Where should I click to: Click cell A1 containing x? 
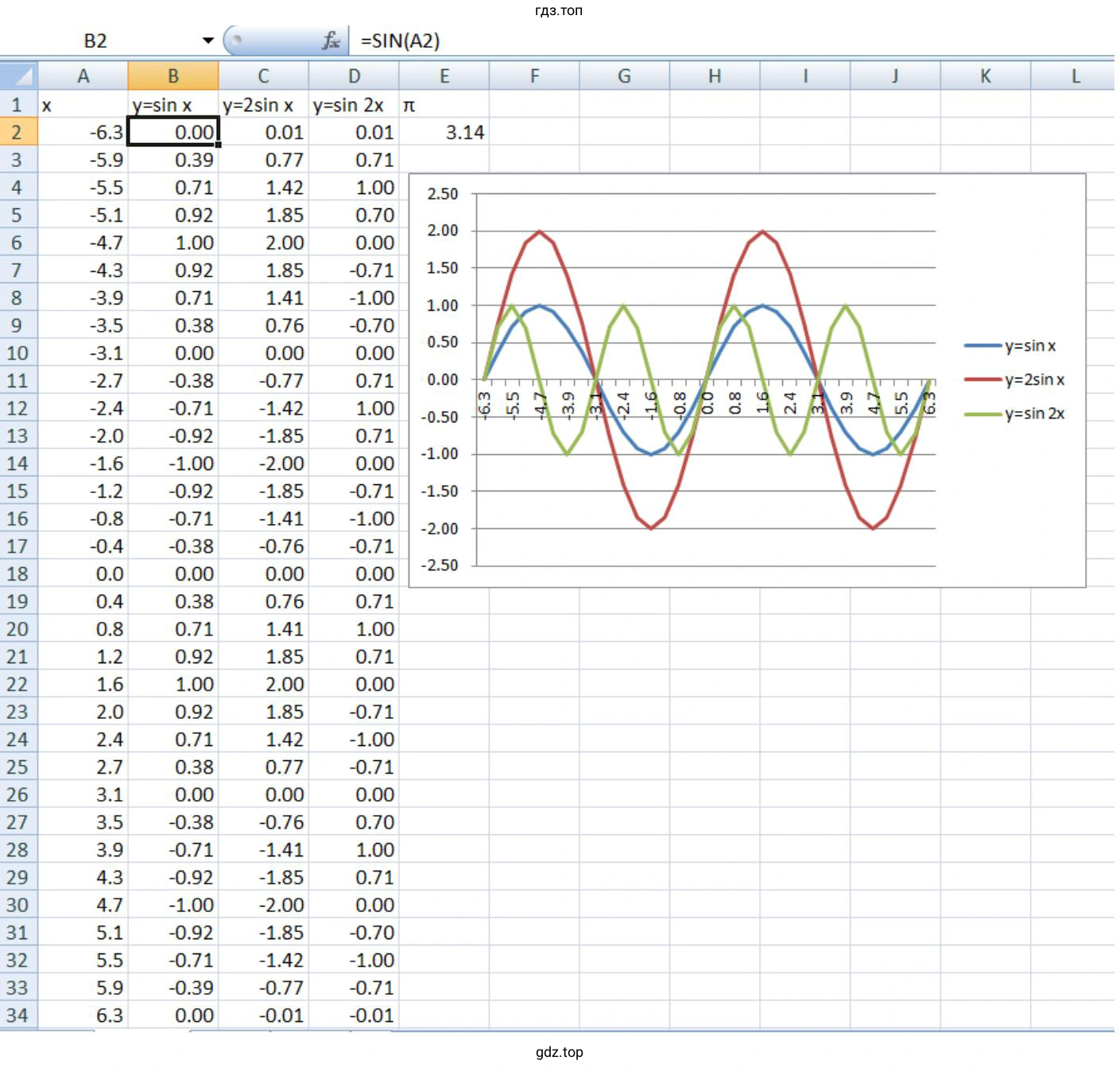pos(83,104)
